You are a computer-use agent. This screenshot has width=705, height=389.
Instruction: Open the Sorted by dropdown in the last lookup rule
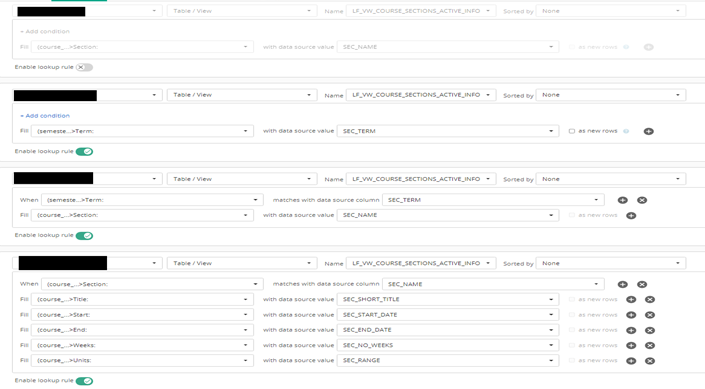pos(611,264)
